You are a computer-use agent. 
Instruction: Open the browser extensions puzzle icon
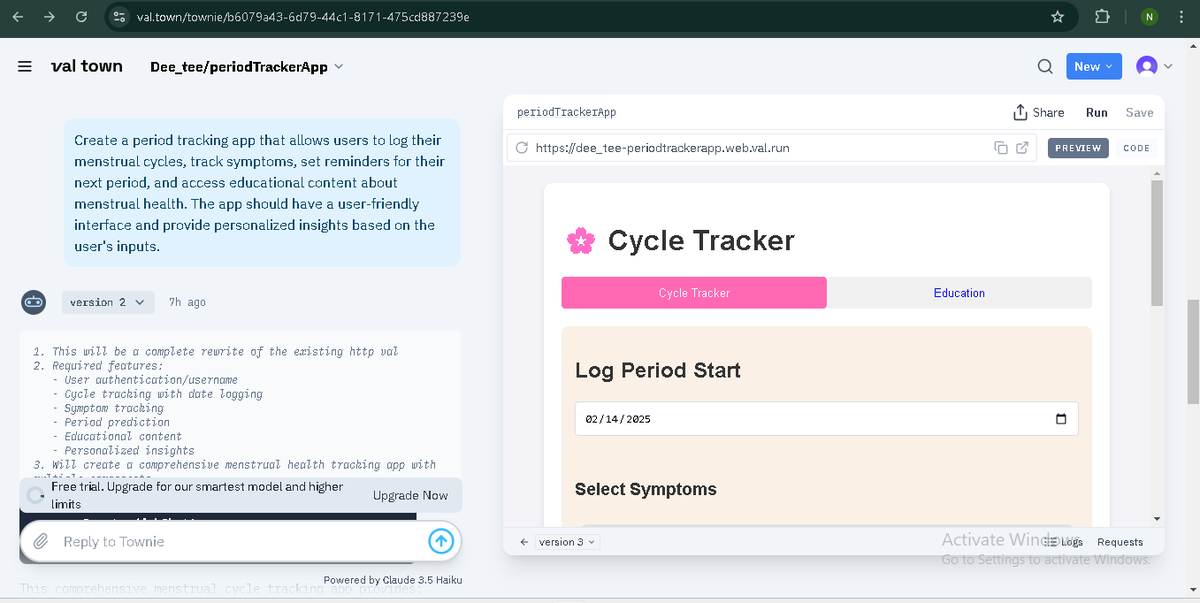[1103, 17]
